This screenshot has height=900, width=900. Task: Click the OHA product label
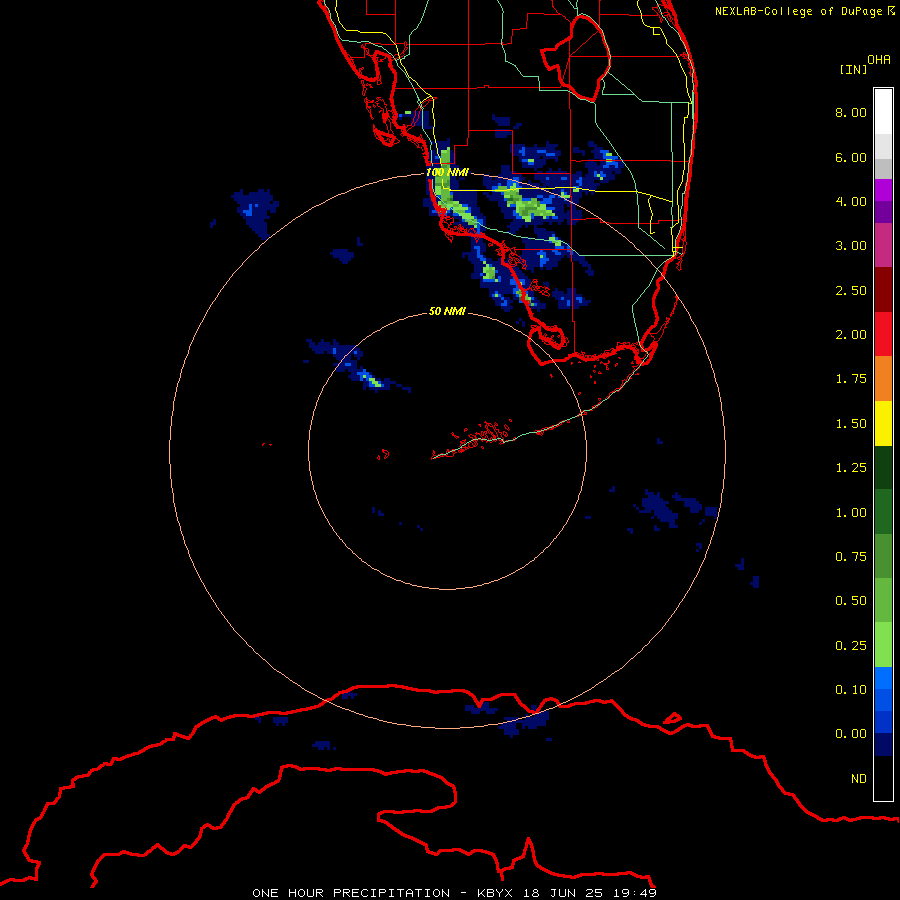(879, 60)
